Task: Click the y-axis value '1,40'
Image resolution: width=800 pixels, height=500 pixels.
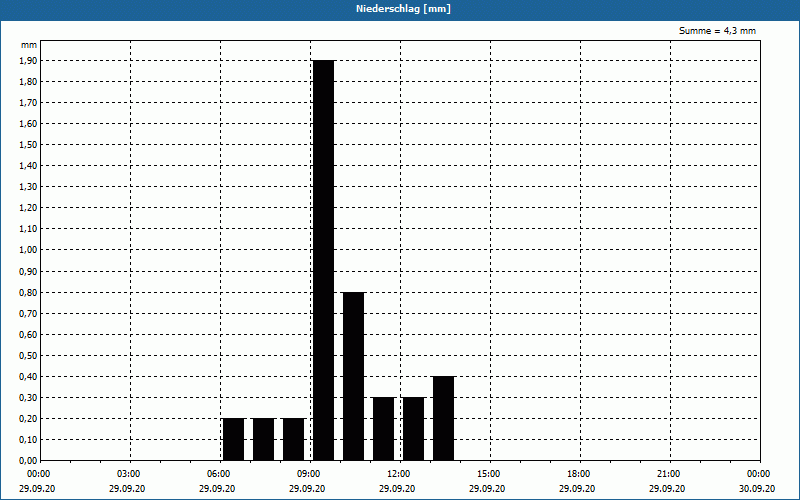Action: (x=28, y=165)
